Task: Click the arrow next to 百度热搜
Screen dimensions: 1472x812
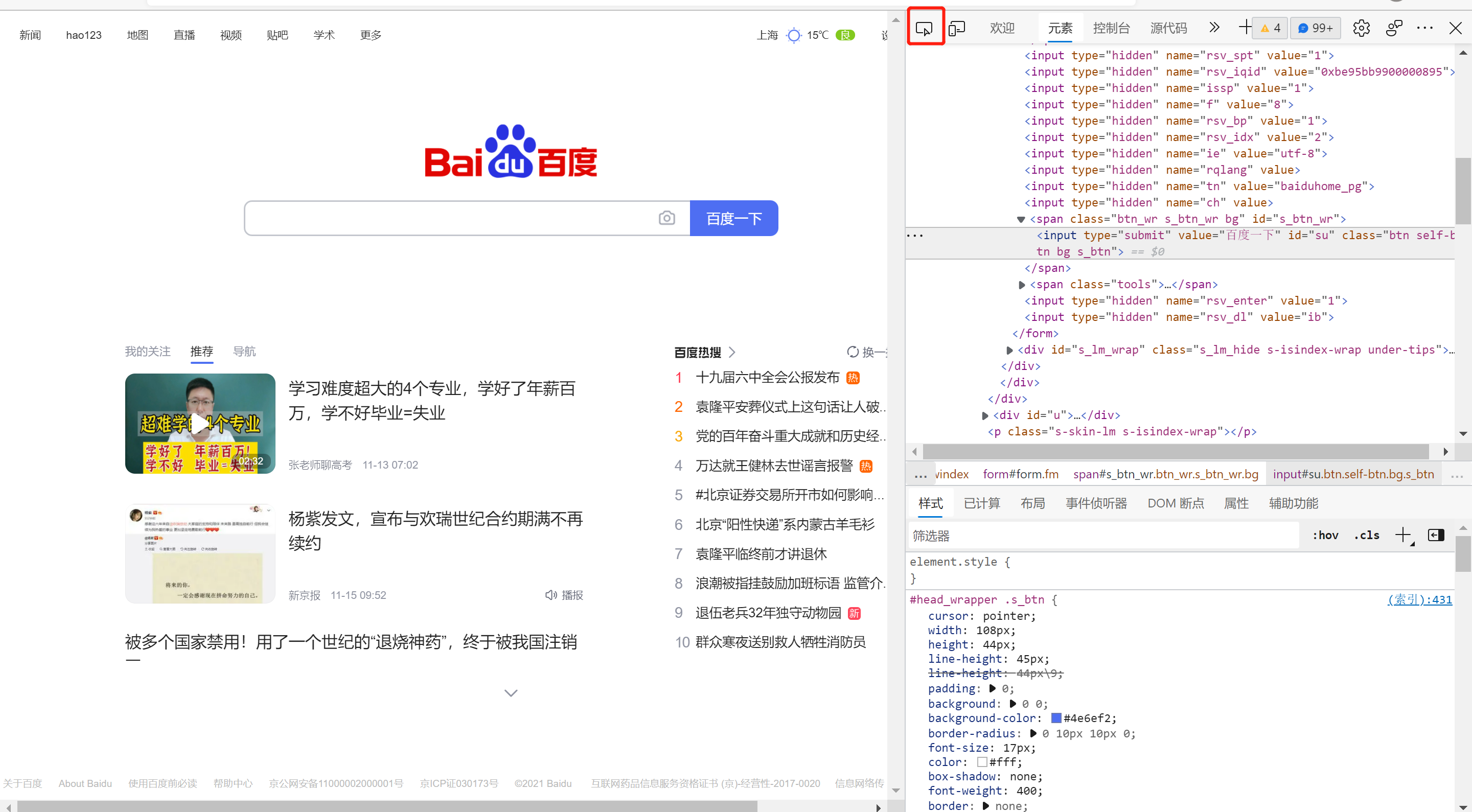Action: point(732,352)
